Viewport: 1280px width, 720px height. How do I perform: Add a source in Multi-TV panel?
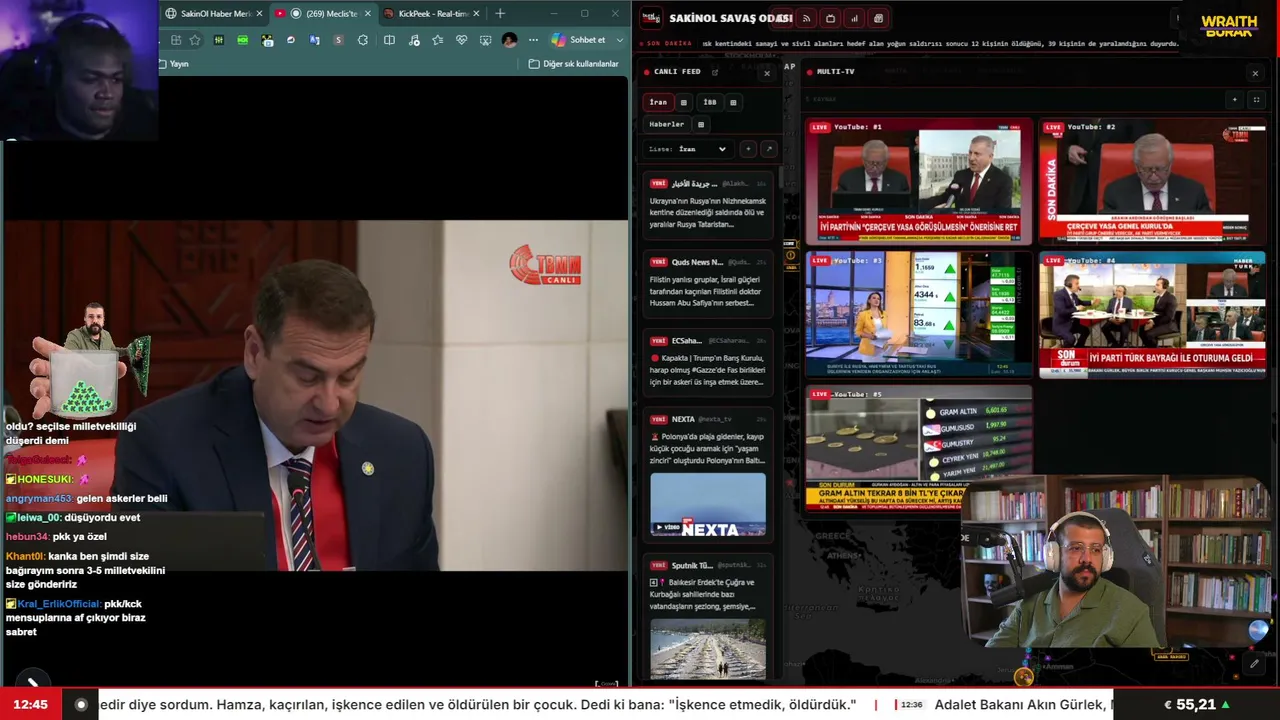1234,100
